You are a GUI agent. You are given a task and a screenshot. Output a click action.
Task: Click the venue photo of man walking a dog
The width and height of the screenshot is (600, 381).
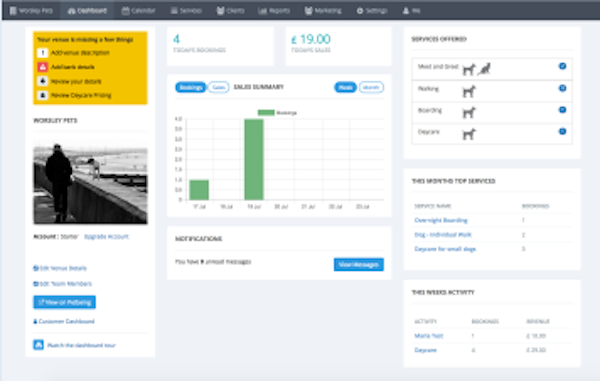coord(90,182)
